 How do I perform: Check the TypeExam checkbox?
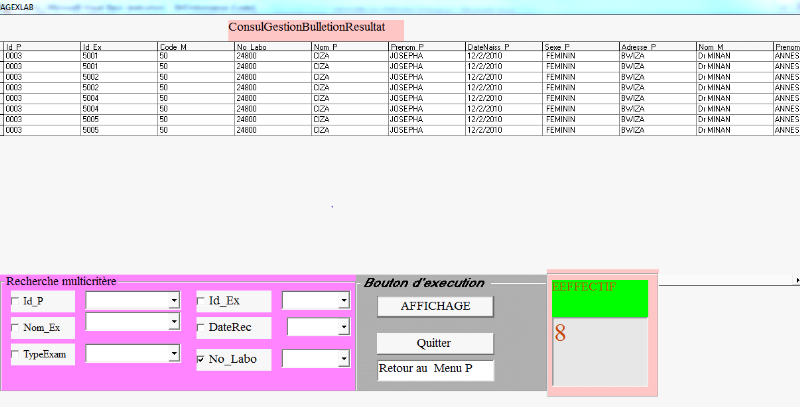click(x=15, y=355)
